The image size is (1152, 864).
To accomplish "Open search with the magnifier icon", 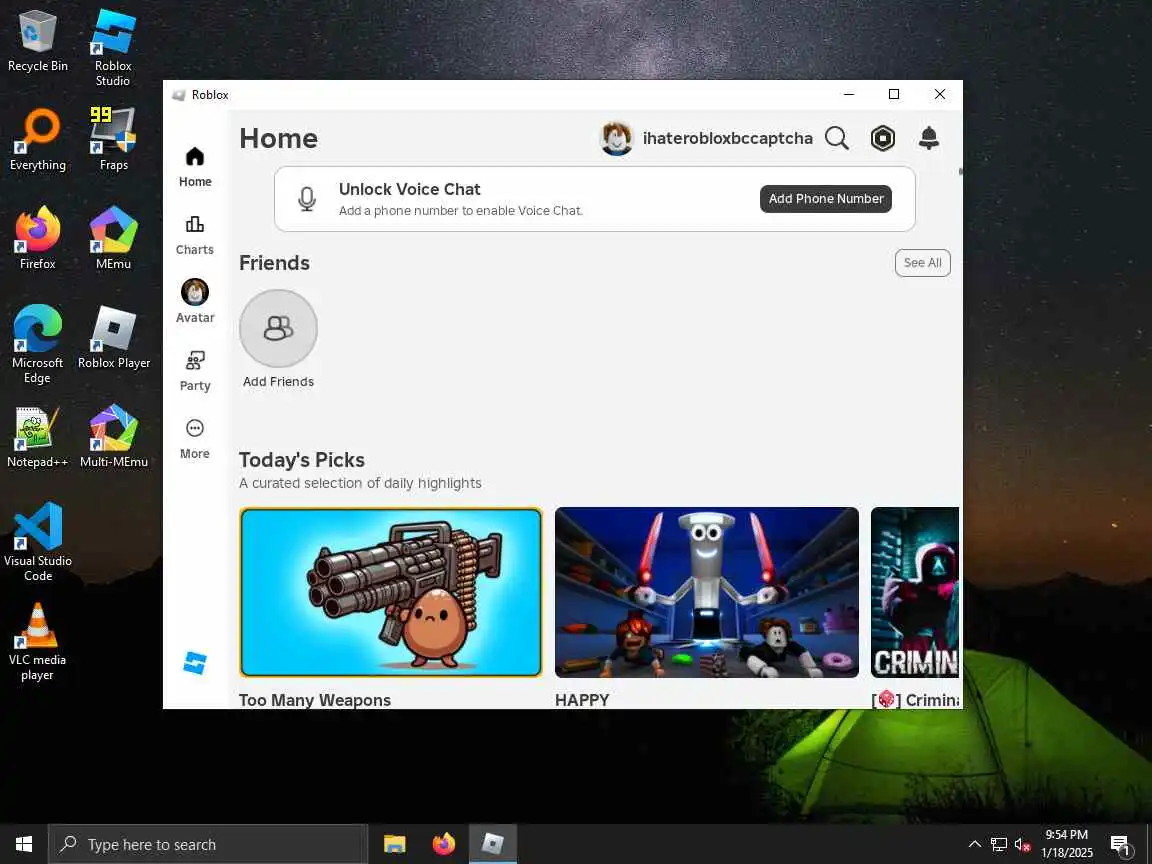I will [x=837, y=138].
